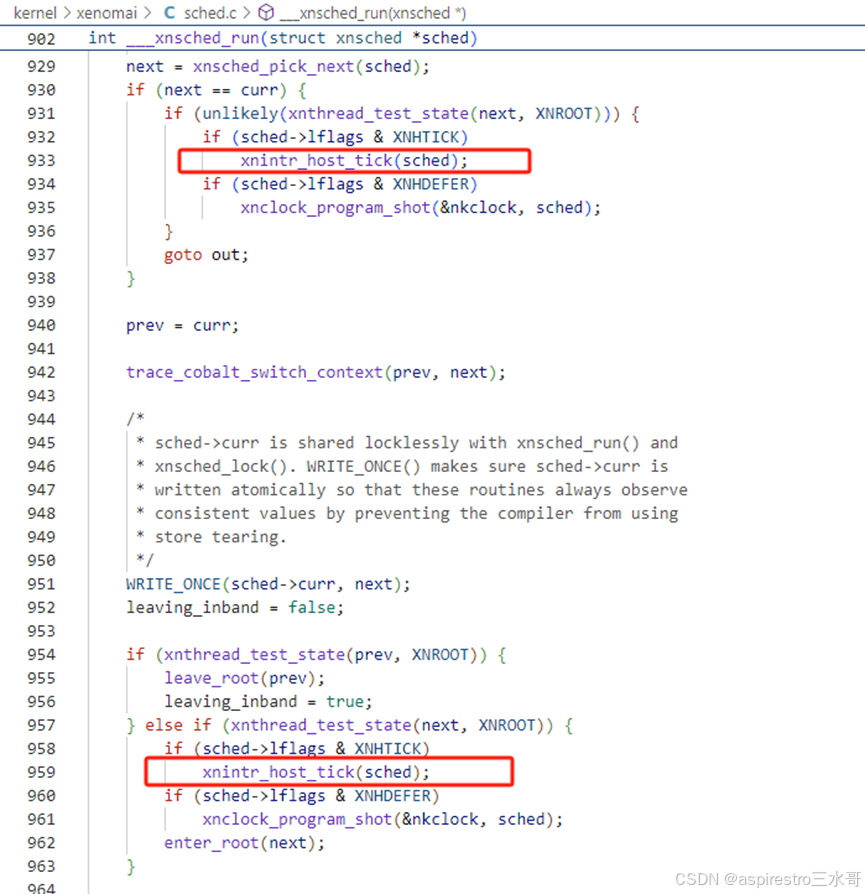Click trace_cobalt_switch_context on line 942
The width and height of the screenshot is (865, 894).
(254, 372)
